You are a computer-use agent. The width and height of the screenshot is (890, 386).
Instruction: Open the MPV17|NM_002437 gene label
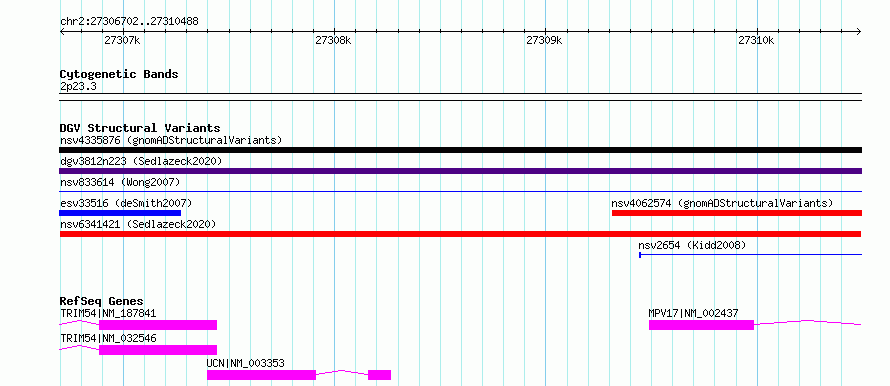click(694, 313)
